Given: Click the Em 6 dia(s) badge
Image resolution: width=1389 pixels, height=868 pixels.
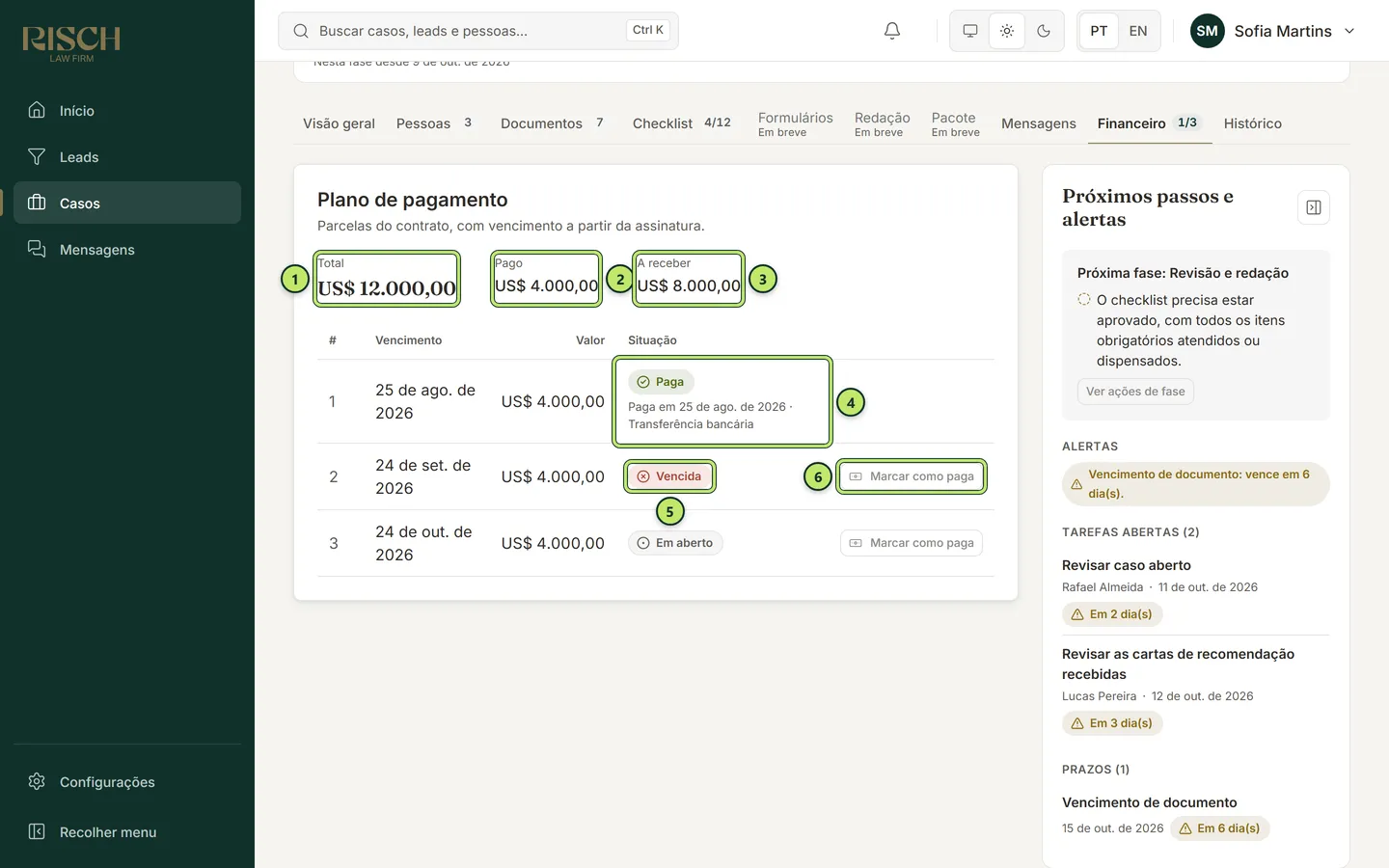Looking at the screenshot, I should [x=1220, y=828].
